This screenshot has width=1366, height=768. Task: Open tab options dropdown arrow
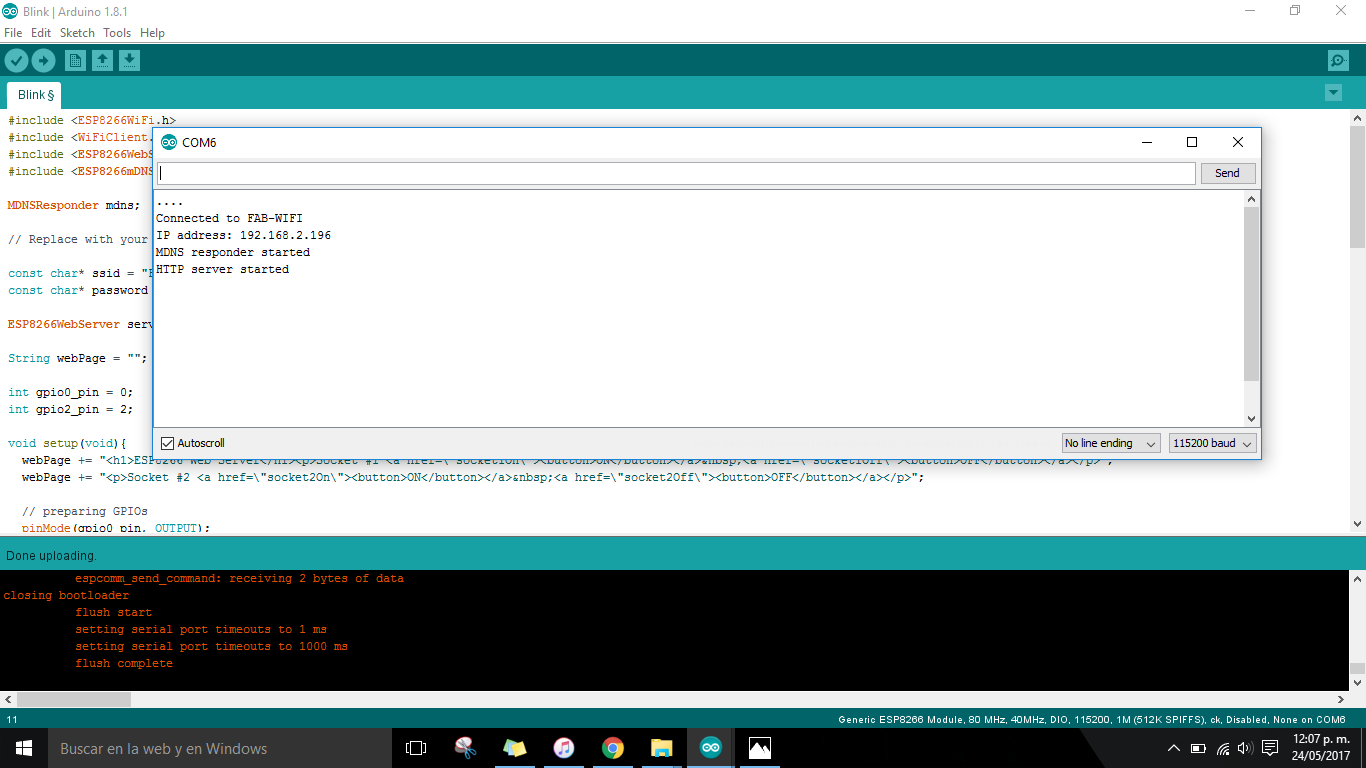click(x=1333, y=93)
